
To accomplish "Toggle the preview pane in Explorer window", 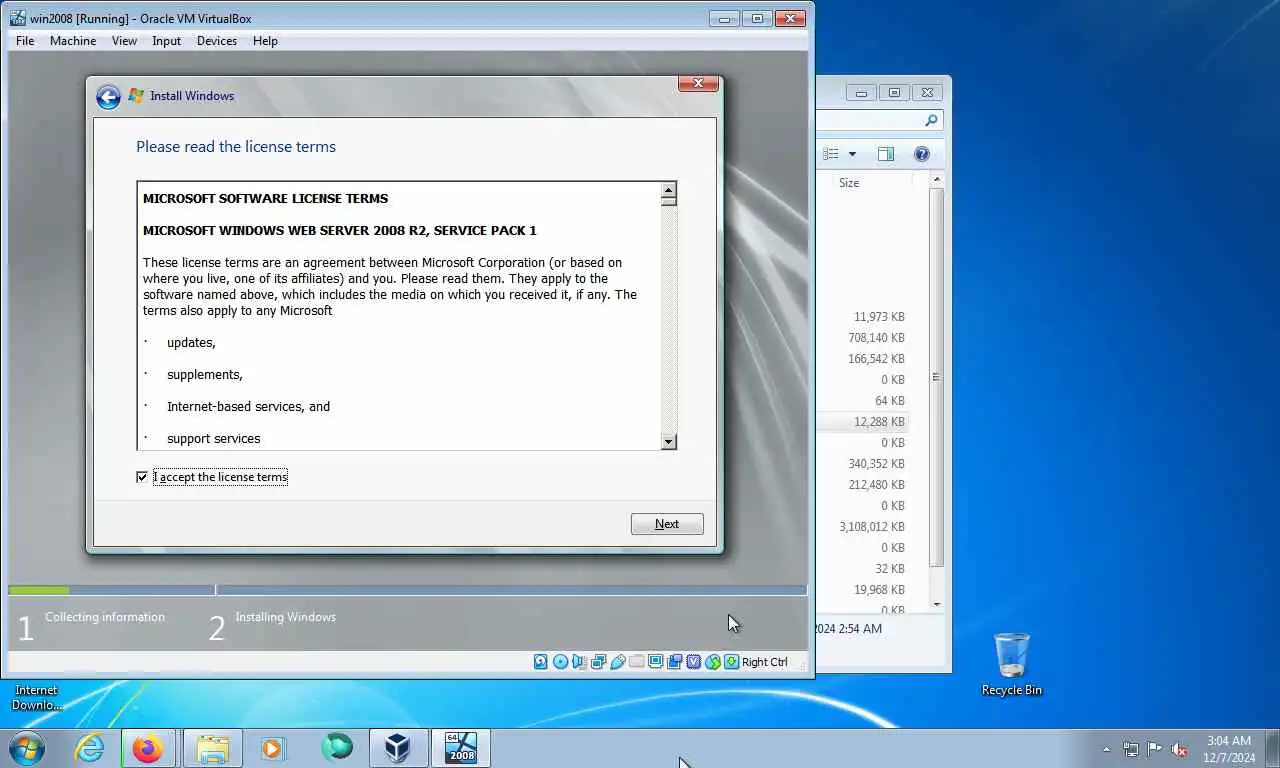I will point(885,154).
